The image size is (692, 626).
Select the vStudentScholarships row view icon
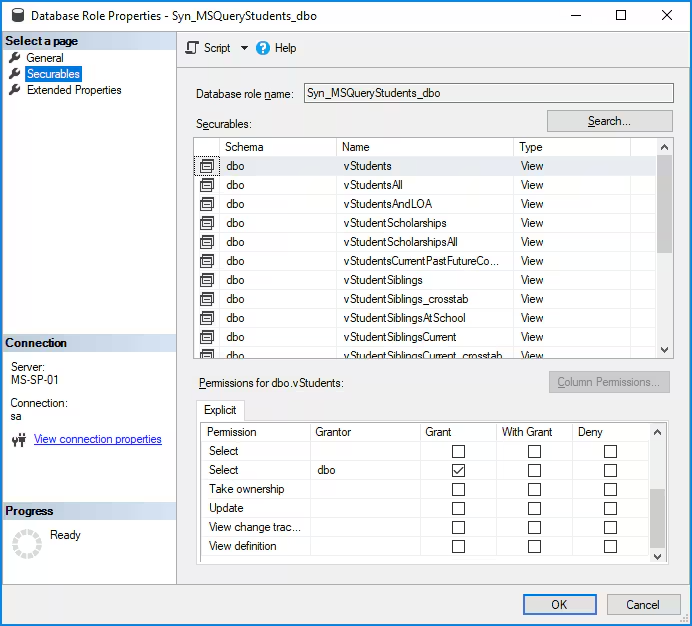coord(207,223)
